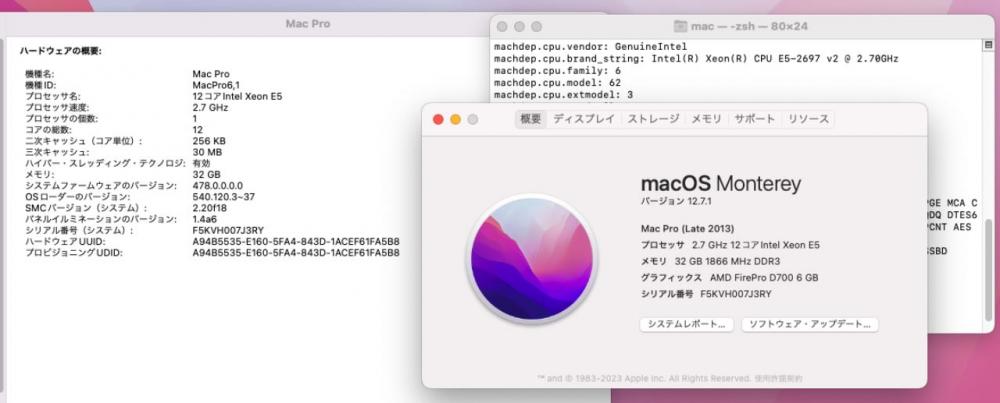The image size is (1000, 403).
Task: Switch to the 概要 tab
Action: click(531, 119)
